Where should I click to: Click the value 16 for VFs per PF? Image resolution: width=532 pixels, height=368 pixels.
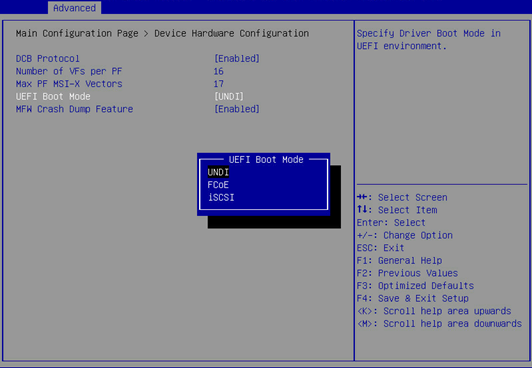(x=218, y=71)
